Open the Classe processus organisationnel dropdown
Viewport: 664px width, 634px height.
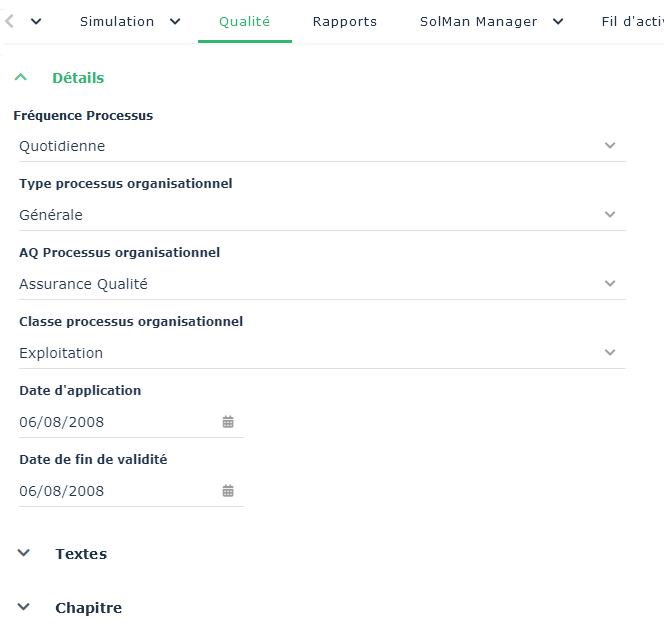(x=321, y=353)
